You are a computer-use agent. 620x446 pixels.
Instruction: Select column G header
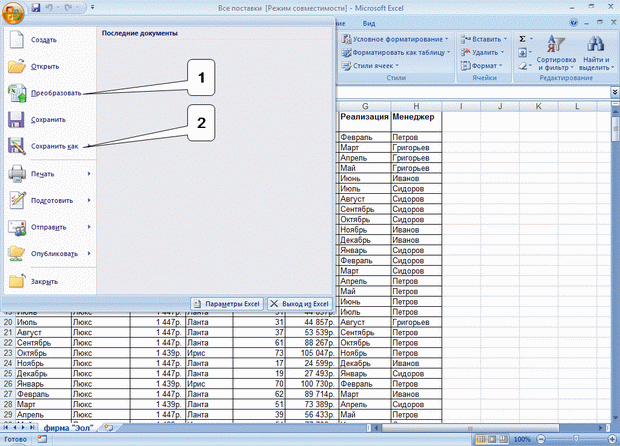click(x=365, y=106)
